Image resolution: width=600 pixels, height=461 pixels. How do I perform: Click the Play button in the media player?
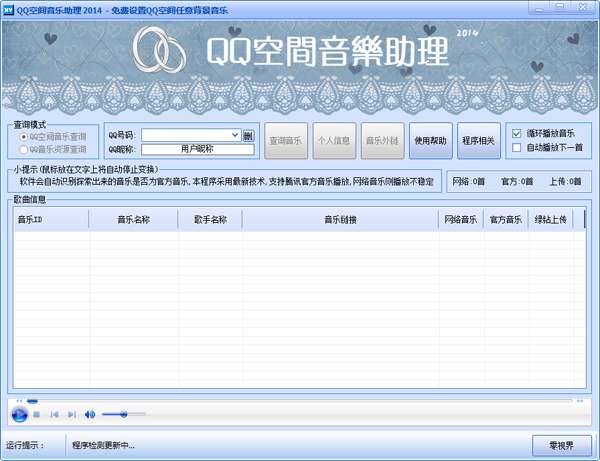(x=19, y=413)
